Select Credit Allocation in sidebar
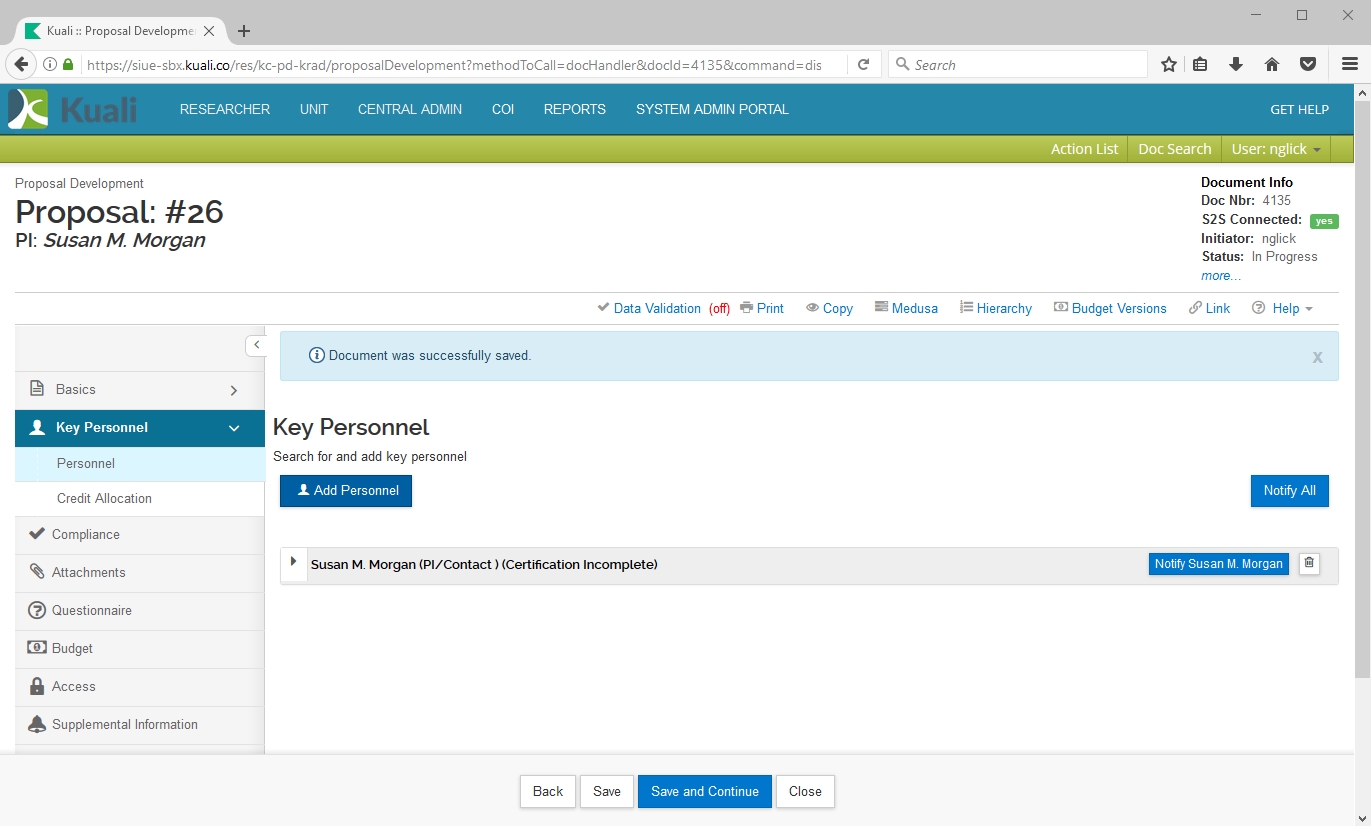The width and height of the screenshot is (1371, 826). tap(104, 498)
